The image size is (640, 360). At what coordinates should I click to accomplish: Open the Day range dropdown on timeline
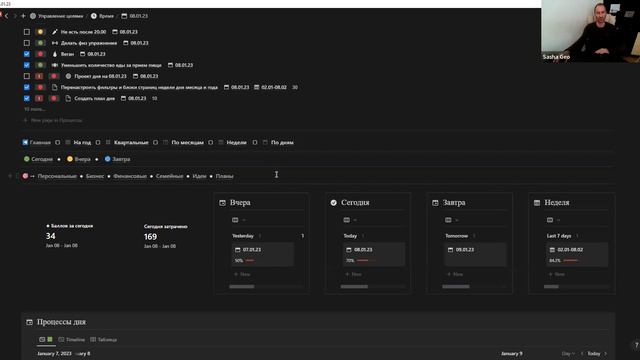click(x=568, y=353)
